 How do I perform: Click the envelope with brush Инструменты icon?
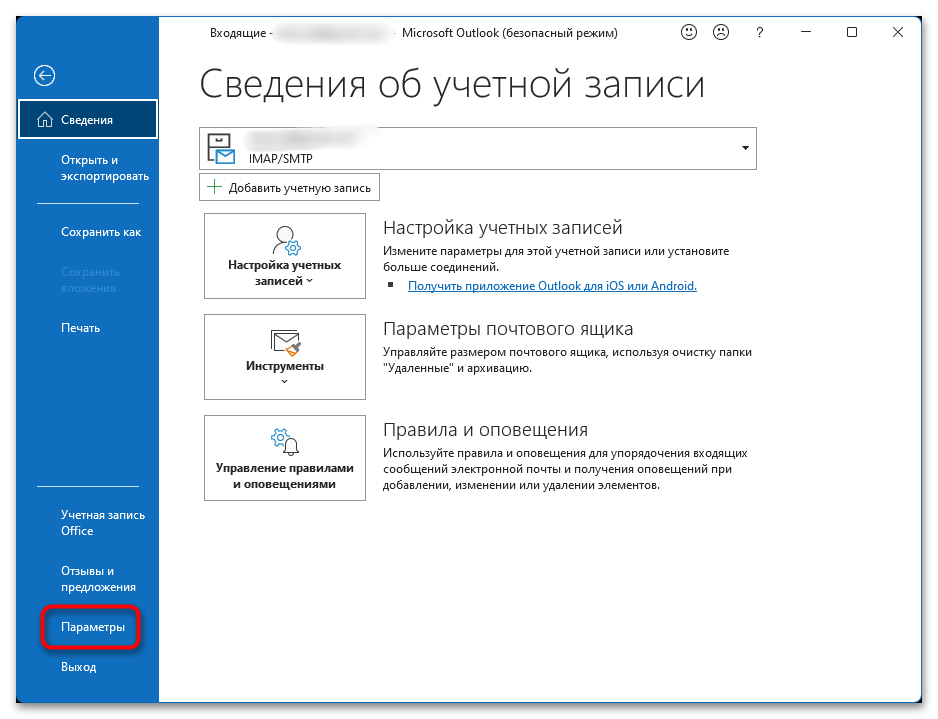(285, 343)
